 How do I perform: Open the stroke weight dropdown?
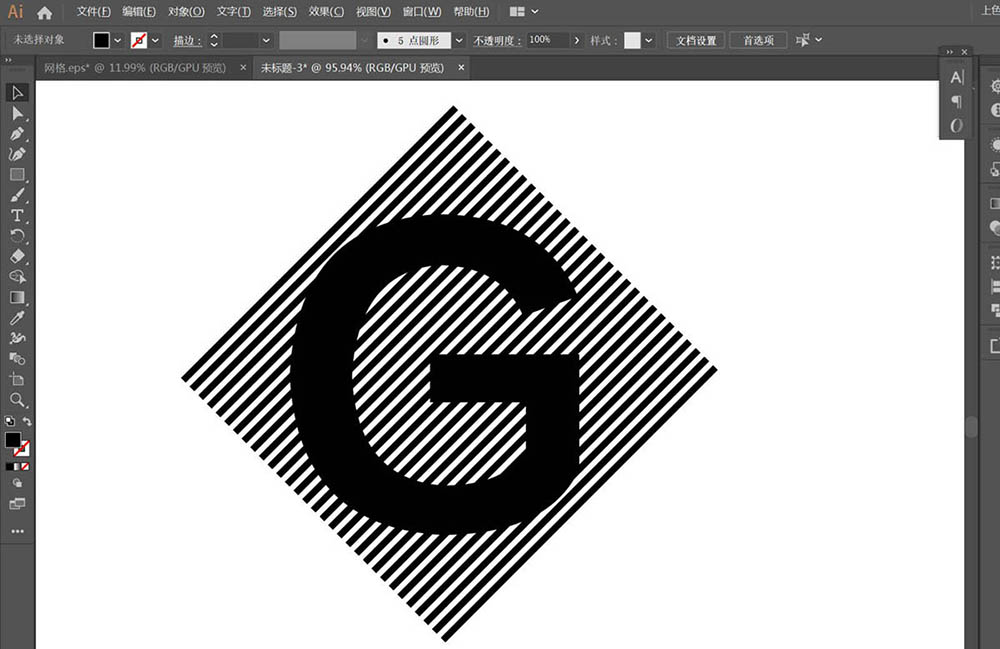[x=266, y=40]
